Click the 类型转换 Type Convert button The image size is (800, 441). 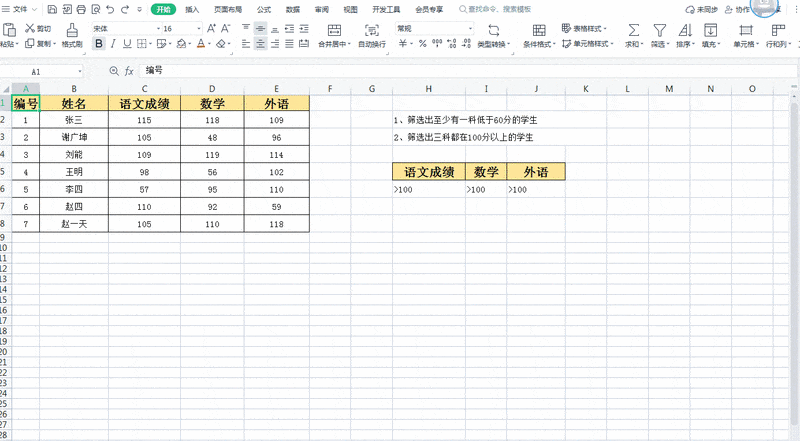(493, 35)
